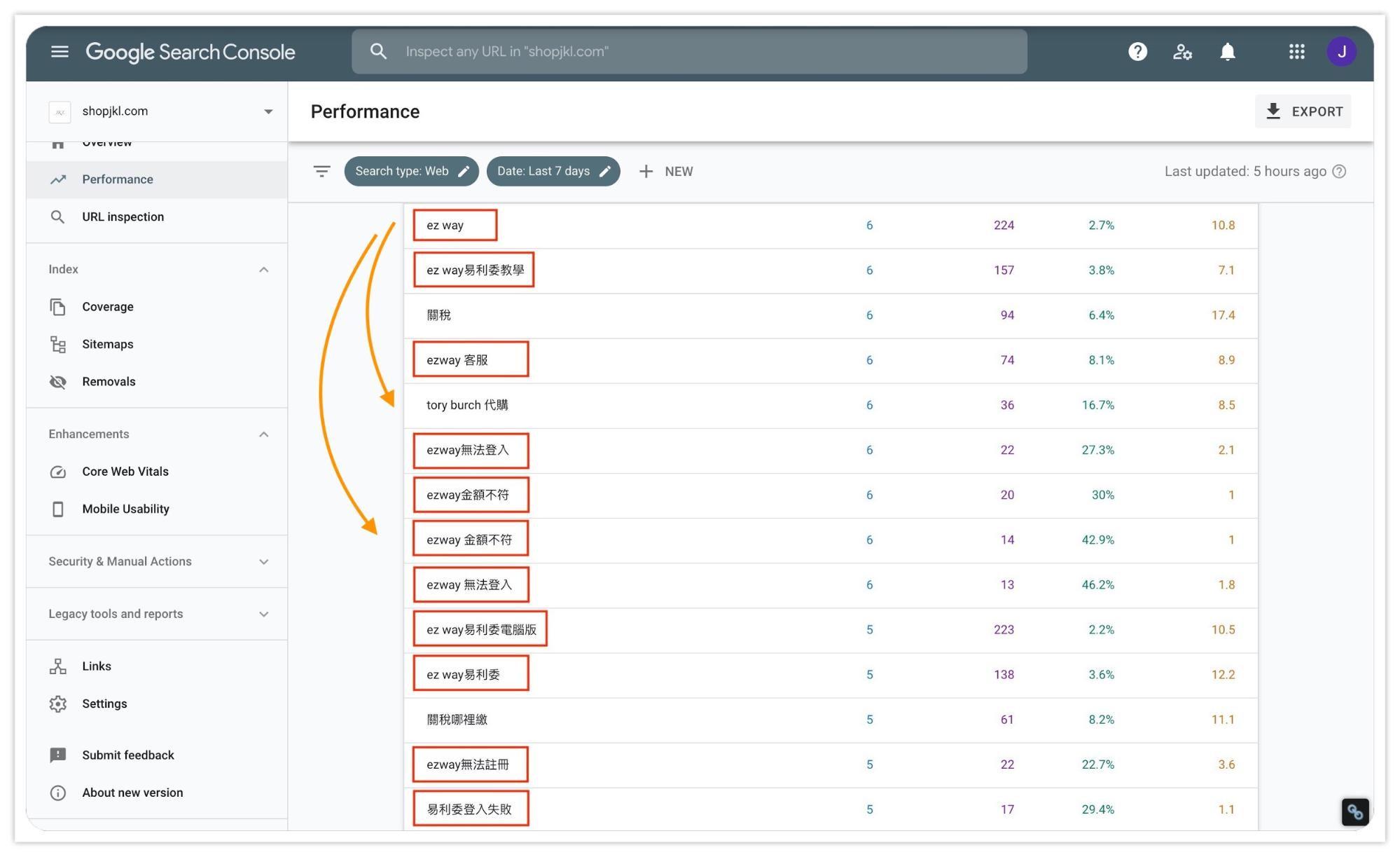
Task: Select the query row "ezway無法登入"
Action: (831, 450)
